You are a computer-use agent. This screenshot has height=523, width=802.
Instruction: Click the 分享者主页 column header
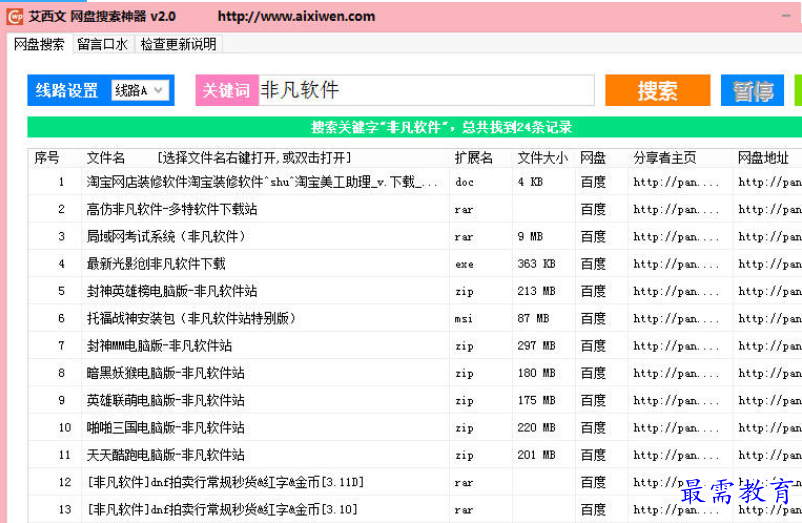coord(664,158)
